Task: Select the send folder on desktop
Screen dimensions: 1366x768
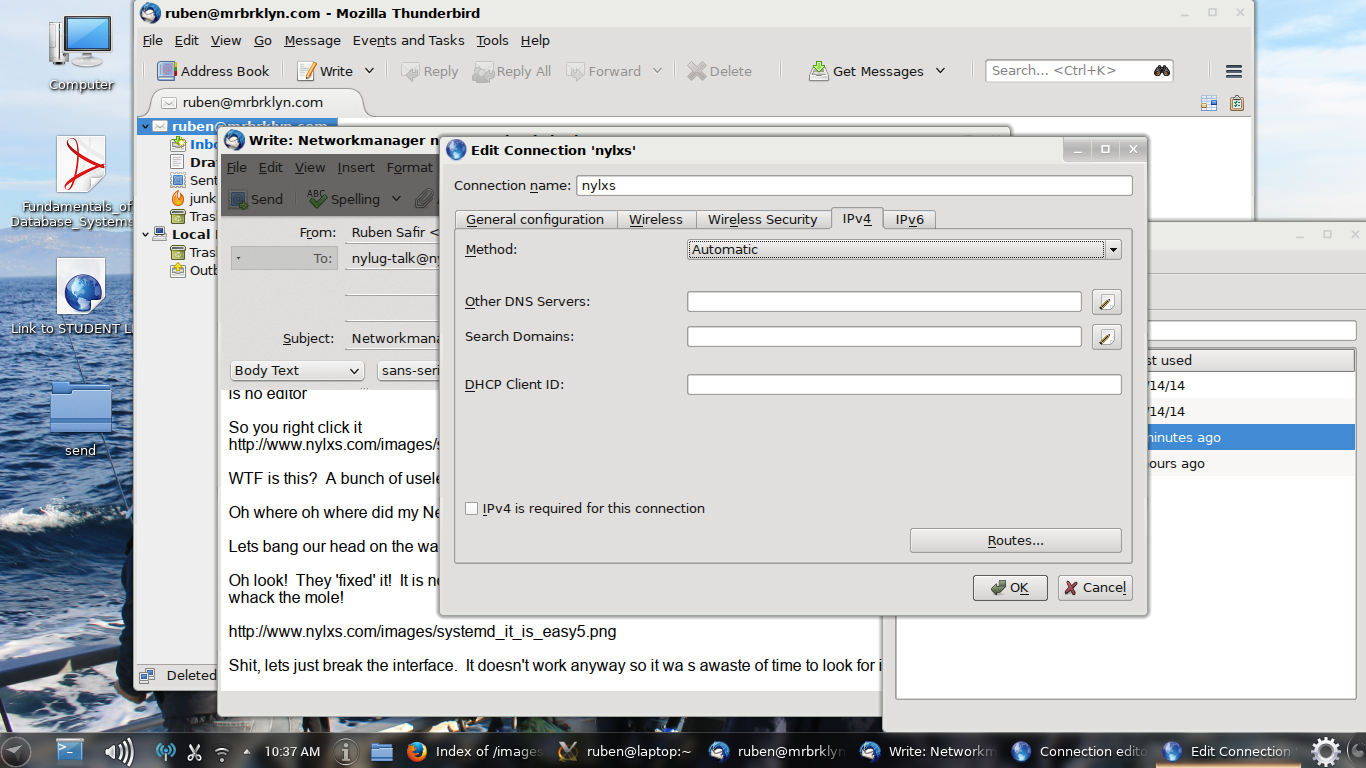Action: (80, 418)
